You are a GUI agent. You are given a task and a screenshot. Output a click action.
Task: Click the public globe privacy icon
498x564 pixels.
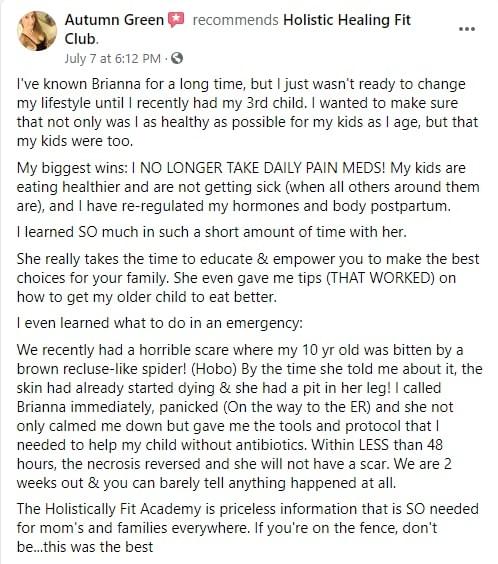(x=177, y=58)
